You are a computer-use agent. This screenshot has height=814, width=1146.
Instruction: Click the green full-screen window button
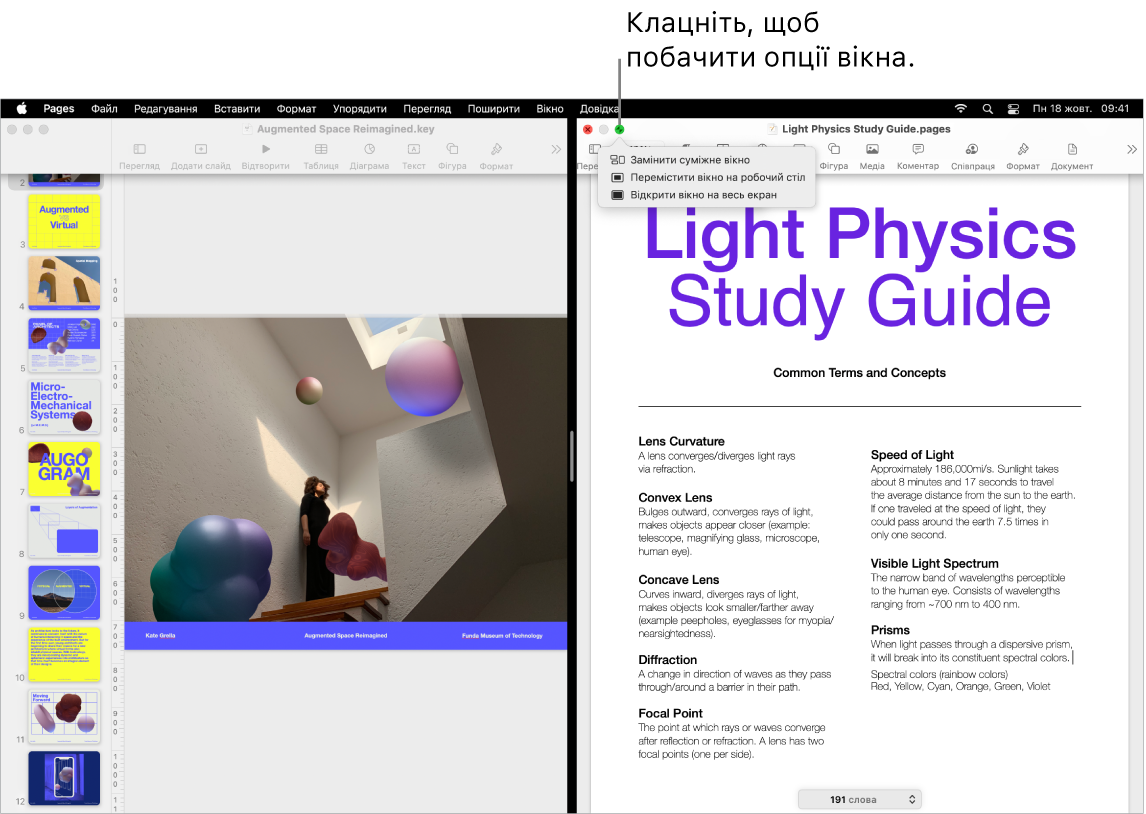[x=620, y=129]
